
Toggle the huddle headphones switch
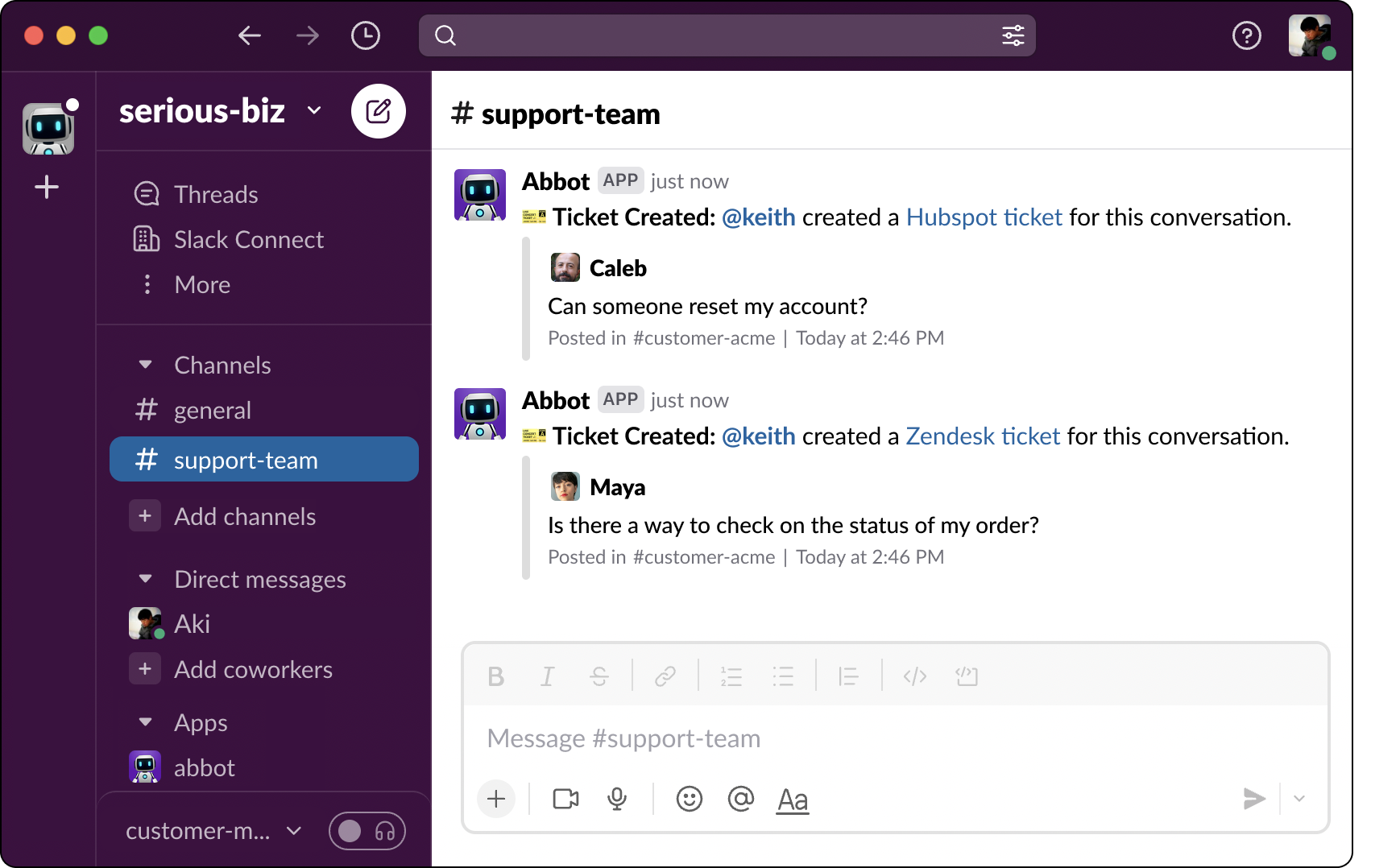367,830
